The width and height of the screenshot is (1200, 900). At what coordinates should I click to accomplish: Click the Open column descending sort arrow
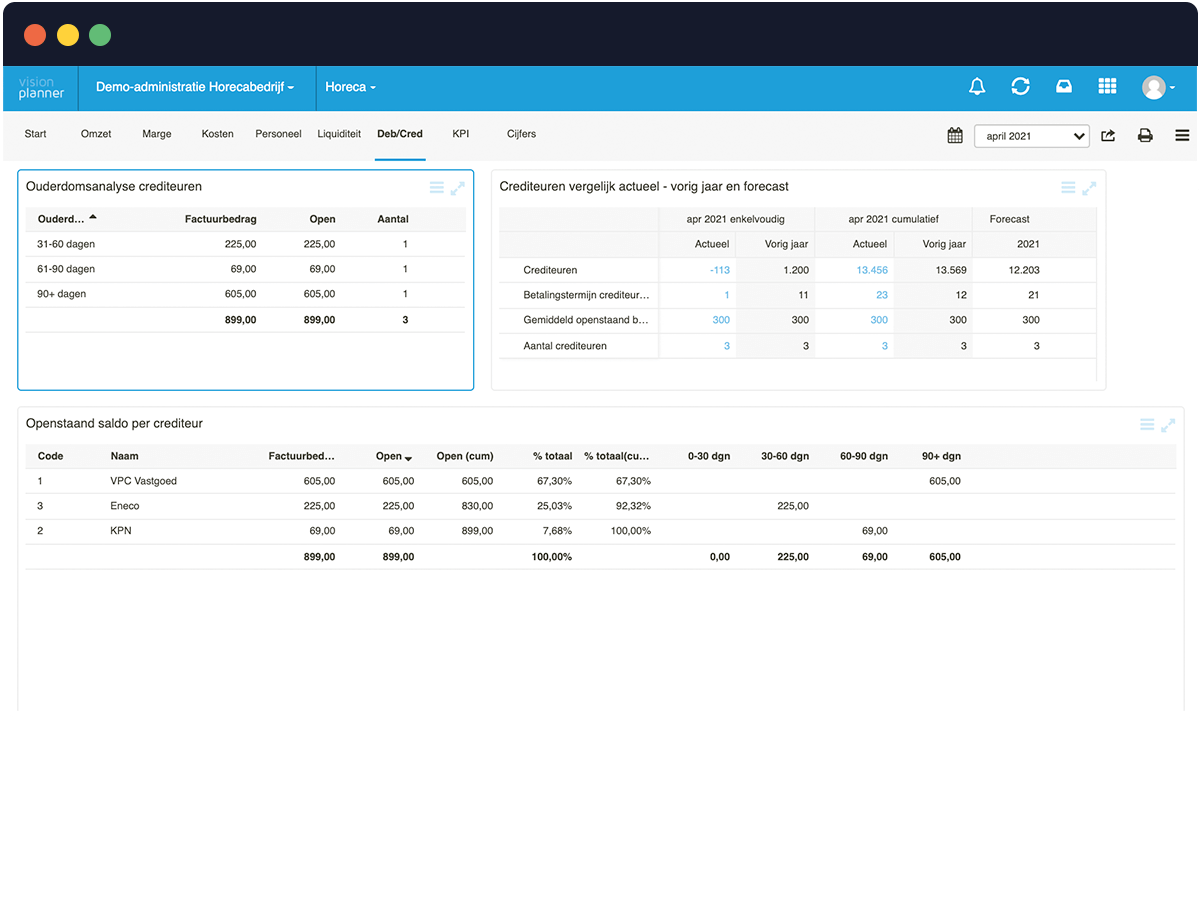(409, 458)
